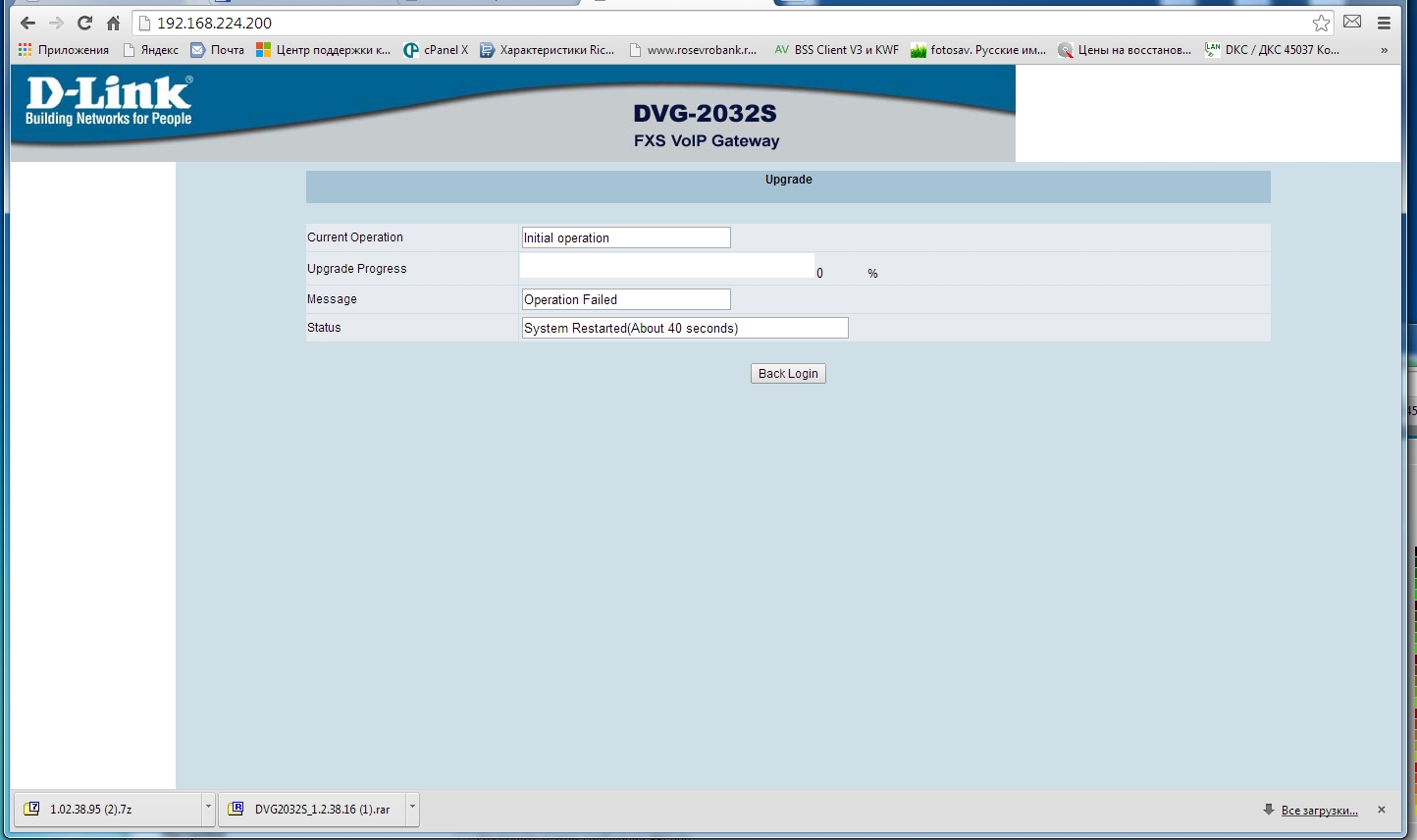The image size is (1417, 840).
Task: Open the Яндекс bookmark
Action: pyautogui.click(x=151, y=50)
